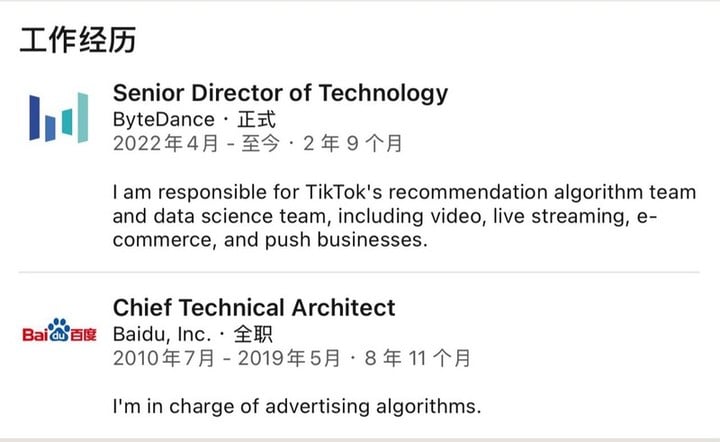Image resolution: width=720 pixels, height=442 pixels.
Task: Click the Baidu, Inc. company name text
Action: click(x=162, y=334)
